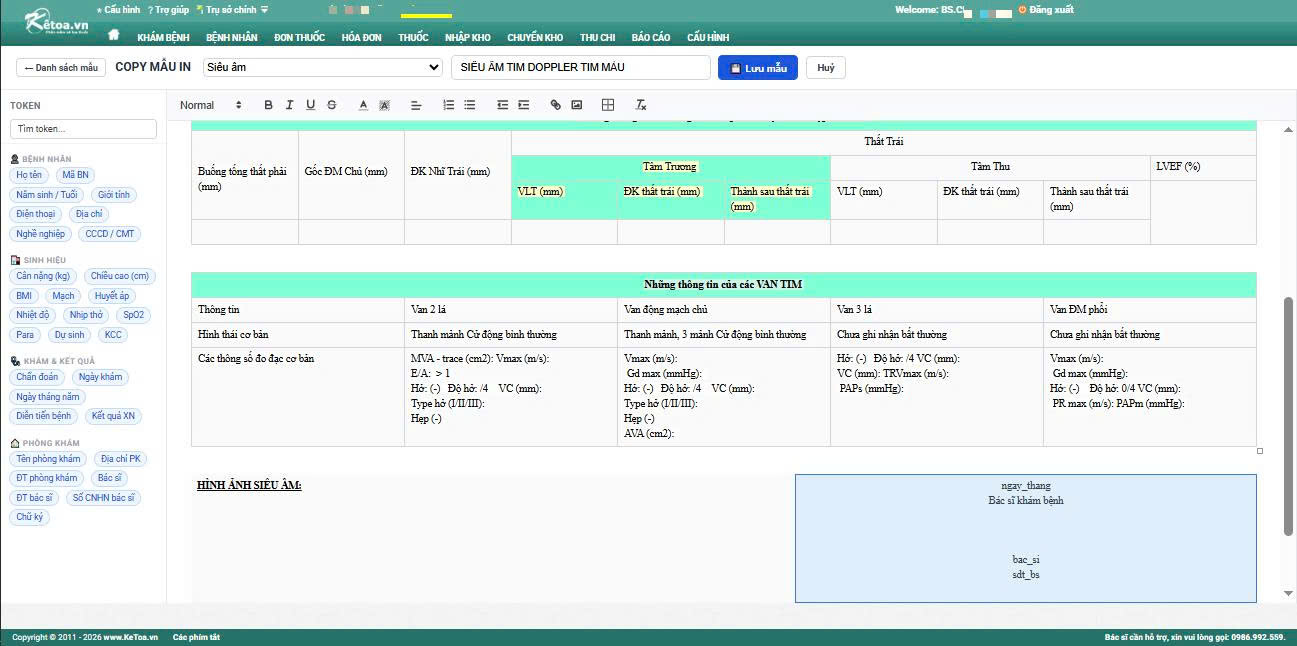Open the Normal paragraph style dropdown
Image resolution: width=1297 pixels, height=646 pixels.
pyautogui.click(x=211, y=105)
